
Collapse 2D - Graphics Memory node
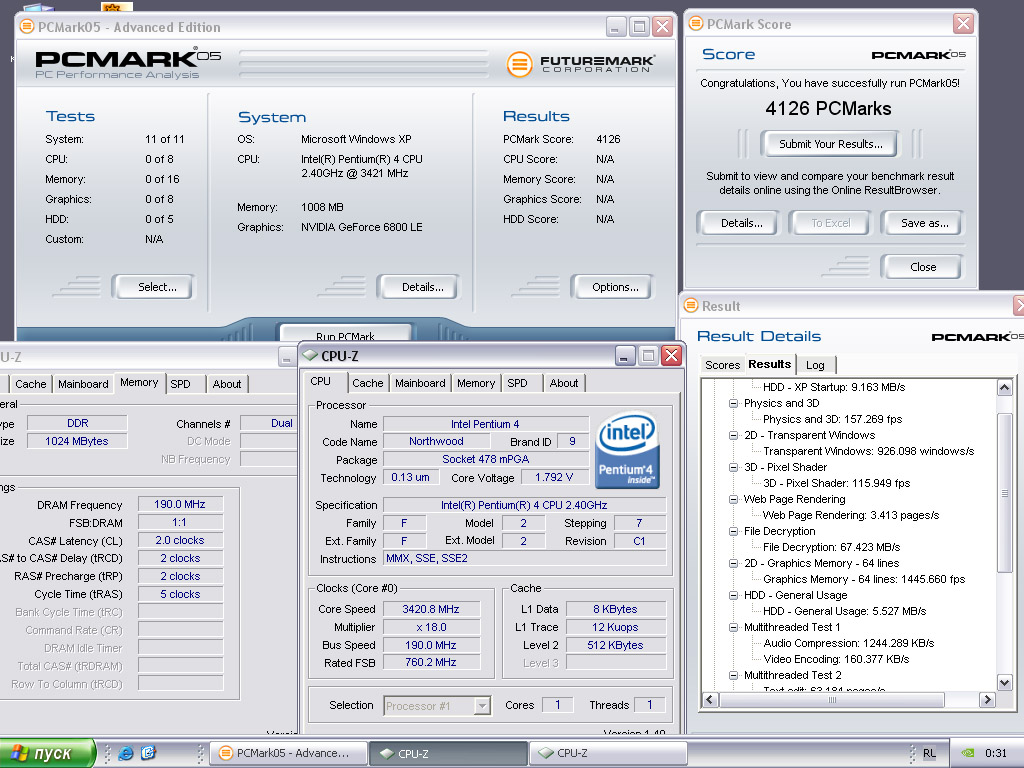(733, 564)
